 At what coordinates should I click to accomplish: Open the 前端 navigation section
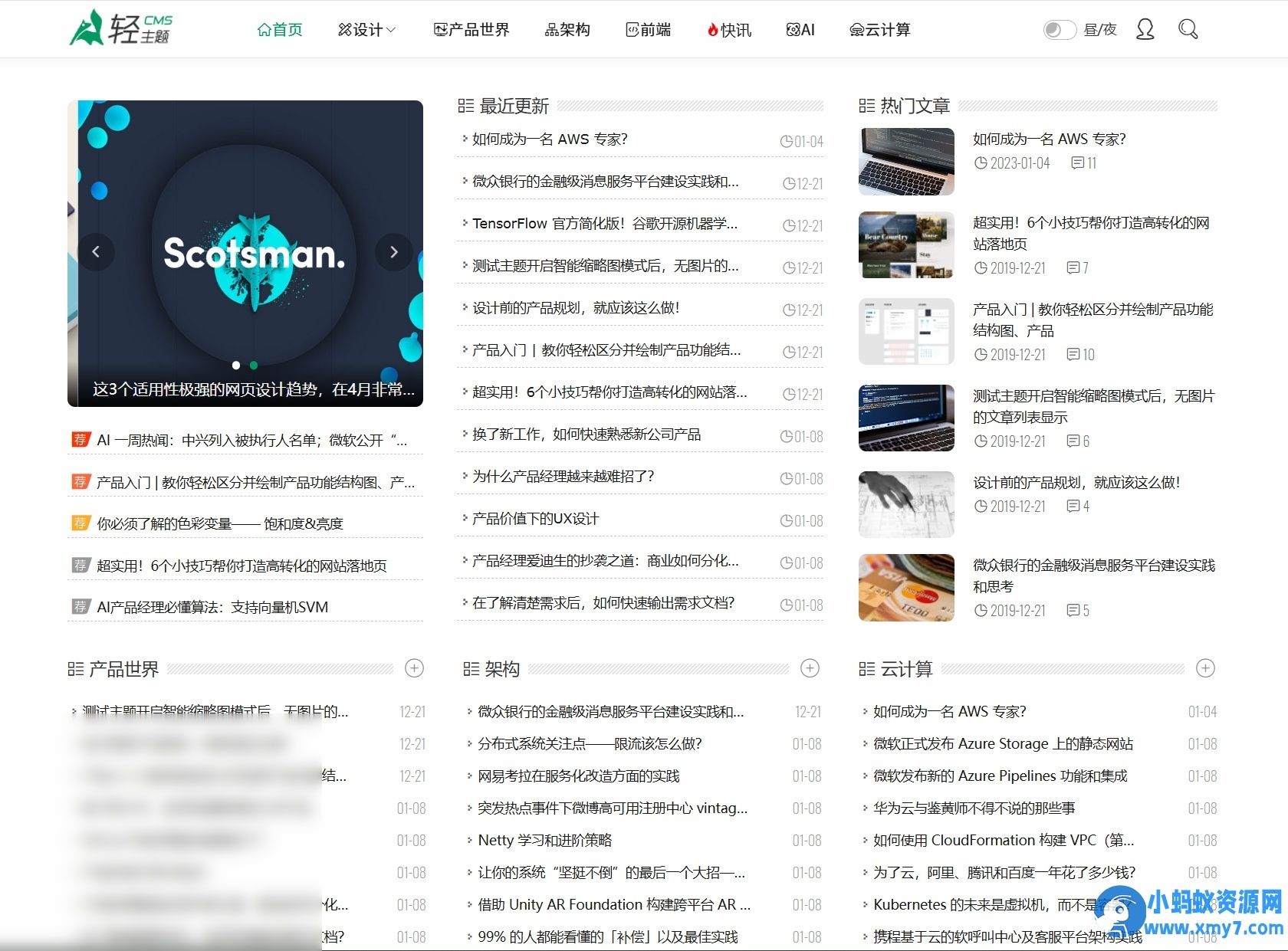[x=648, y=30]
